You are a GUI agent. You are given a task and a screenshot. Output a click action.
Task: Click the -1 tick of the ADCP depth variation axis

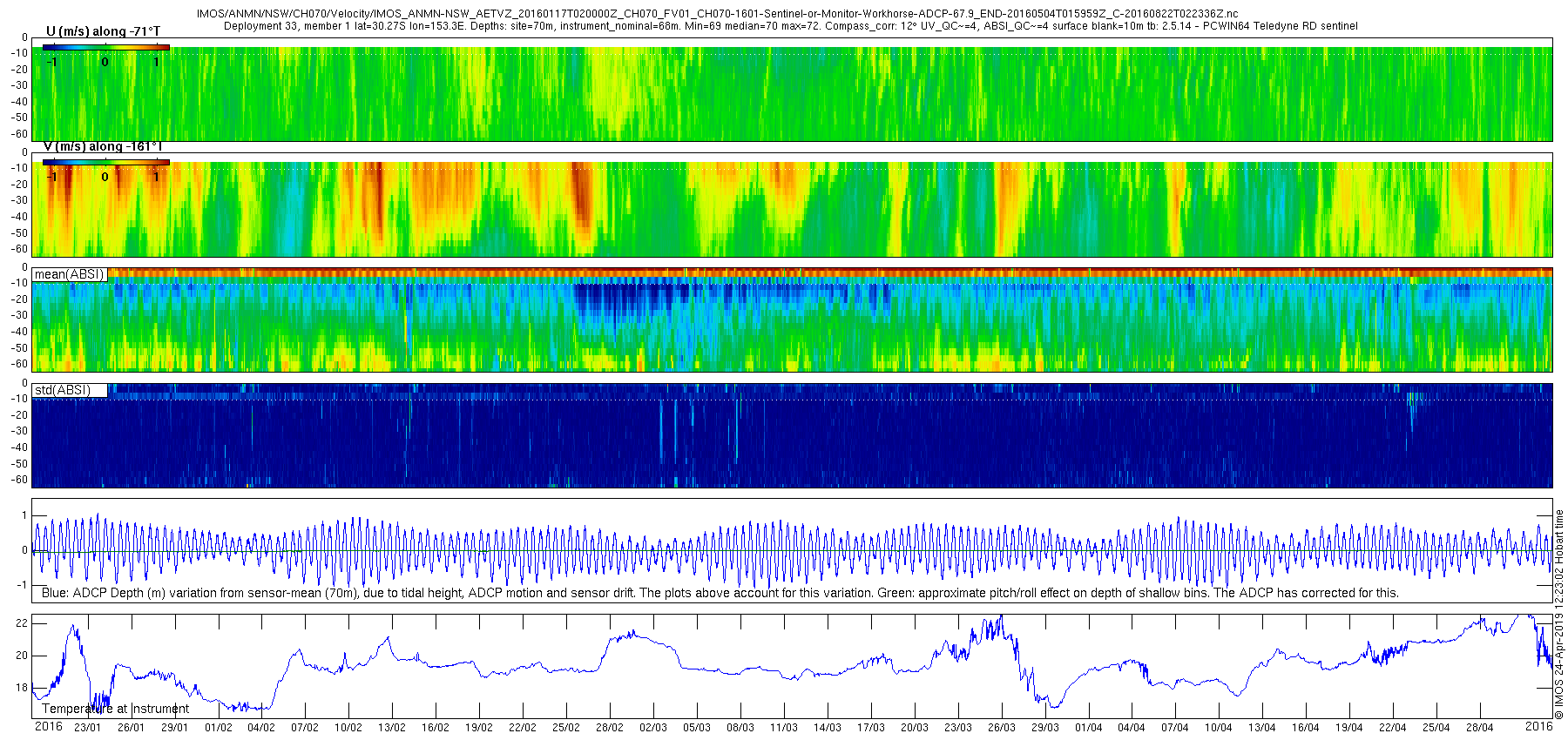(x=23, y=585)
